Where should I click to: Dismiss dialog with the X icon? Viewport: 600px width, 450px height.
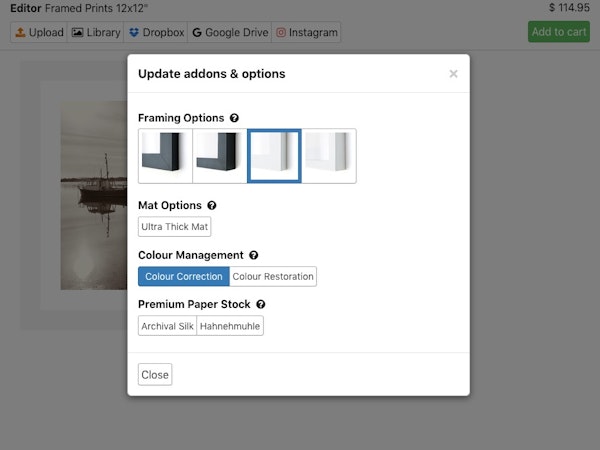tap(453, 74)
